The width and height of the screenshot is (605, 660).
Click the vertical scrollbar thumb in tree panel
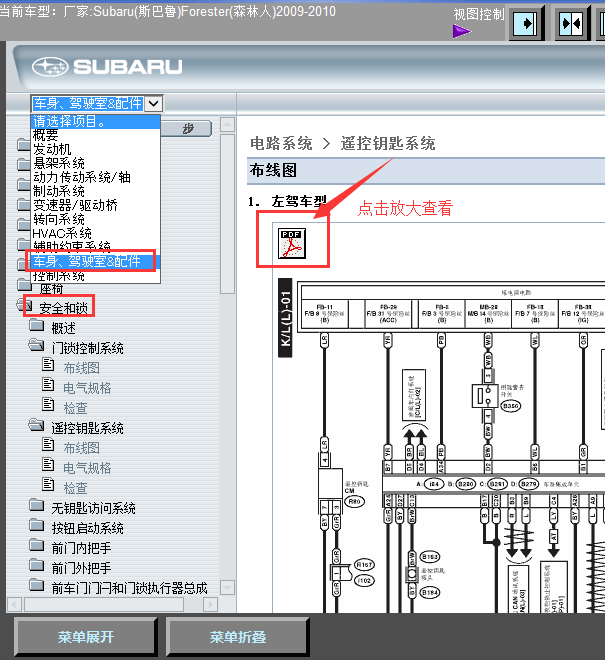227,214
